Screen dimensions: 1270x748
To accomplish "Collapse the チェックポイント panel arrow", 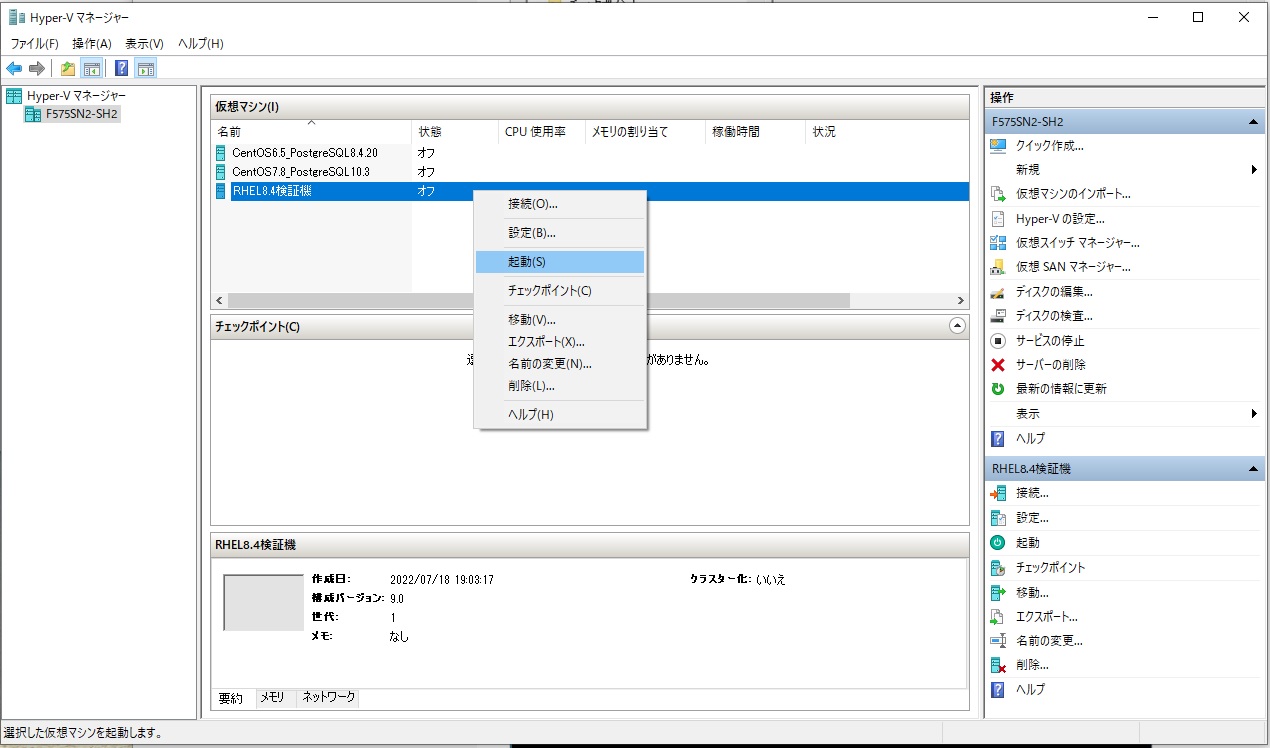I will click(x=957, y=326).
